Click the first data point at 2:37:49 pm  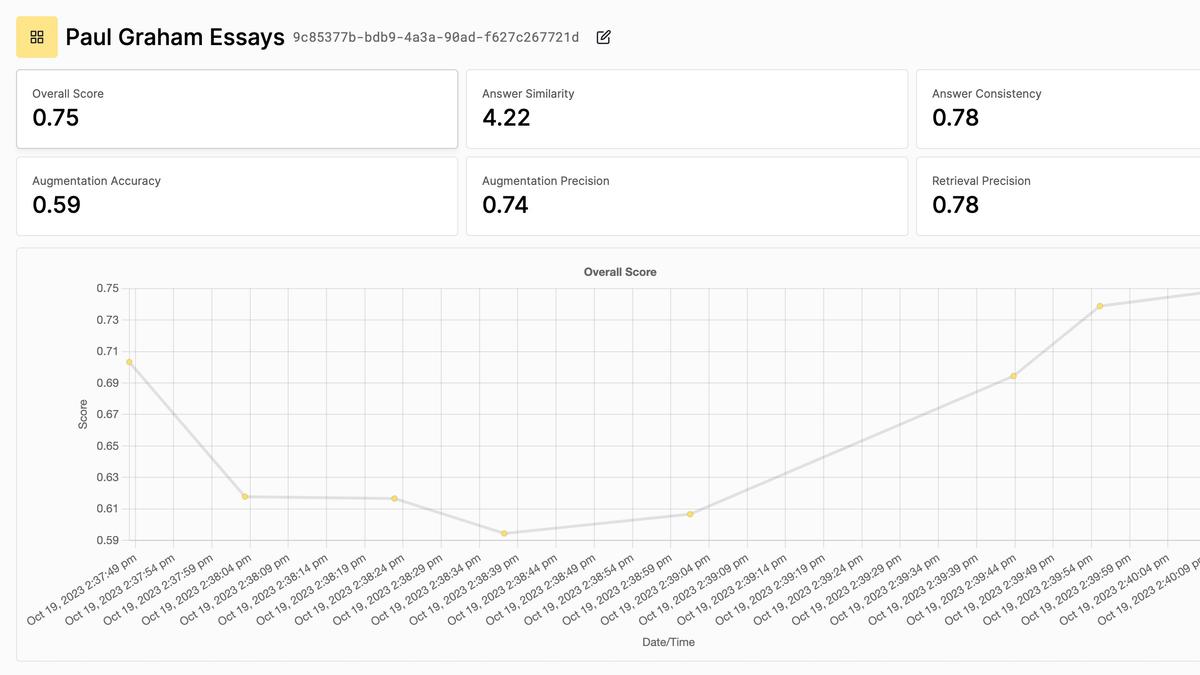coord(129,362)
